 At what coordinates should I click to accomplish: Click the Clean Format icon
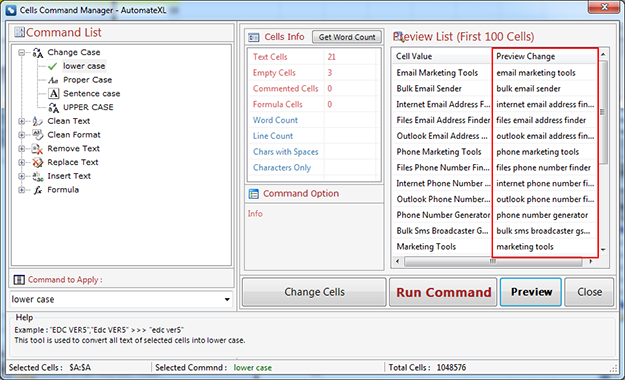pos(37,135)
